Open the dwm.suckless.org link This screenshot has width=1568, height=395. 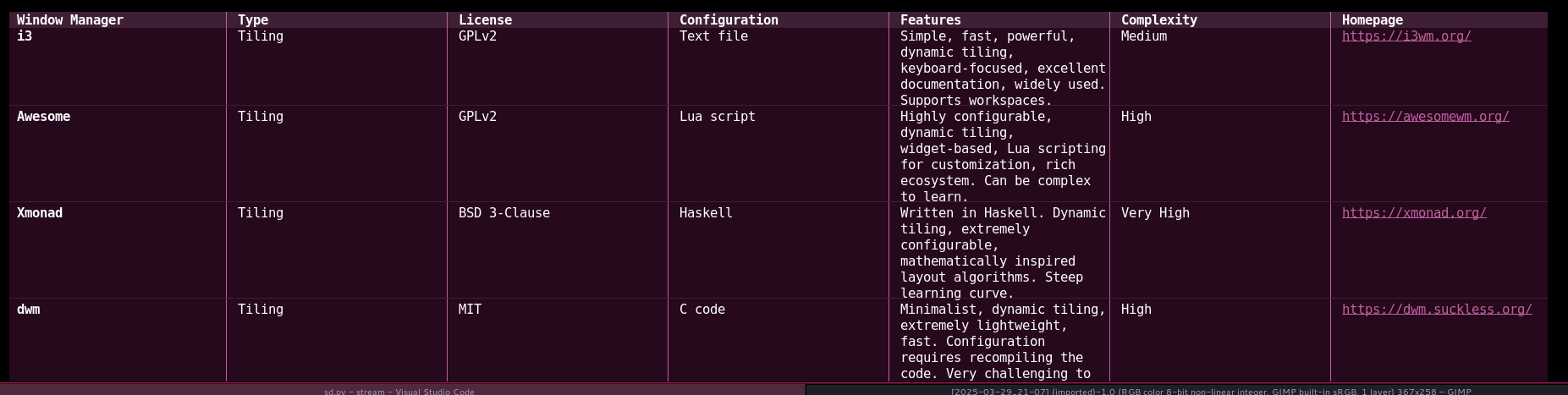(1436, 310)
